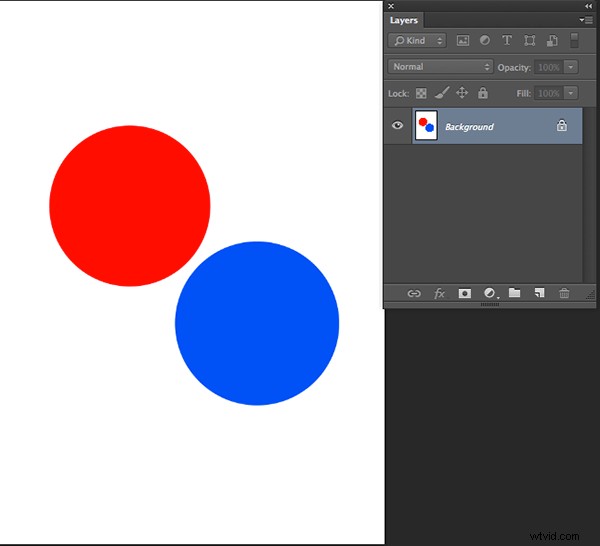Filter for adjustment layers icon

pyautogui.click(x=484, y=41)
